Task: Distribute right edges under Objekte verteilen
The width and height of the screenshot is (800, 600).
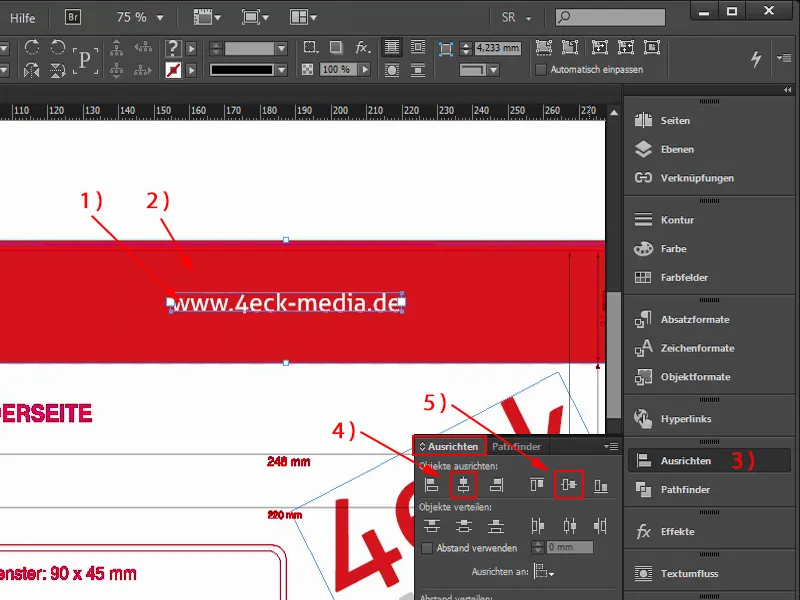Action: click(601, 526)
